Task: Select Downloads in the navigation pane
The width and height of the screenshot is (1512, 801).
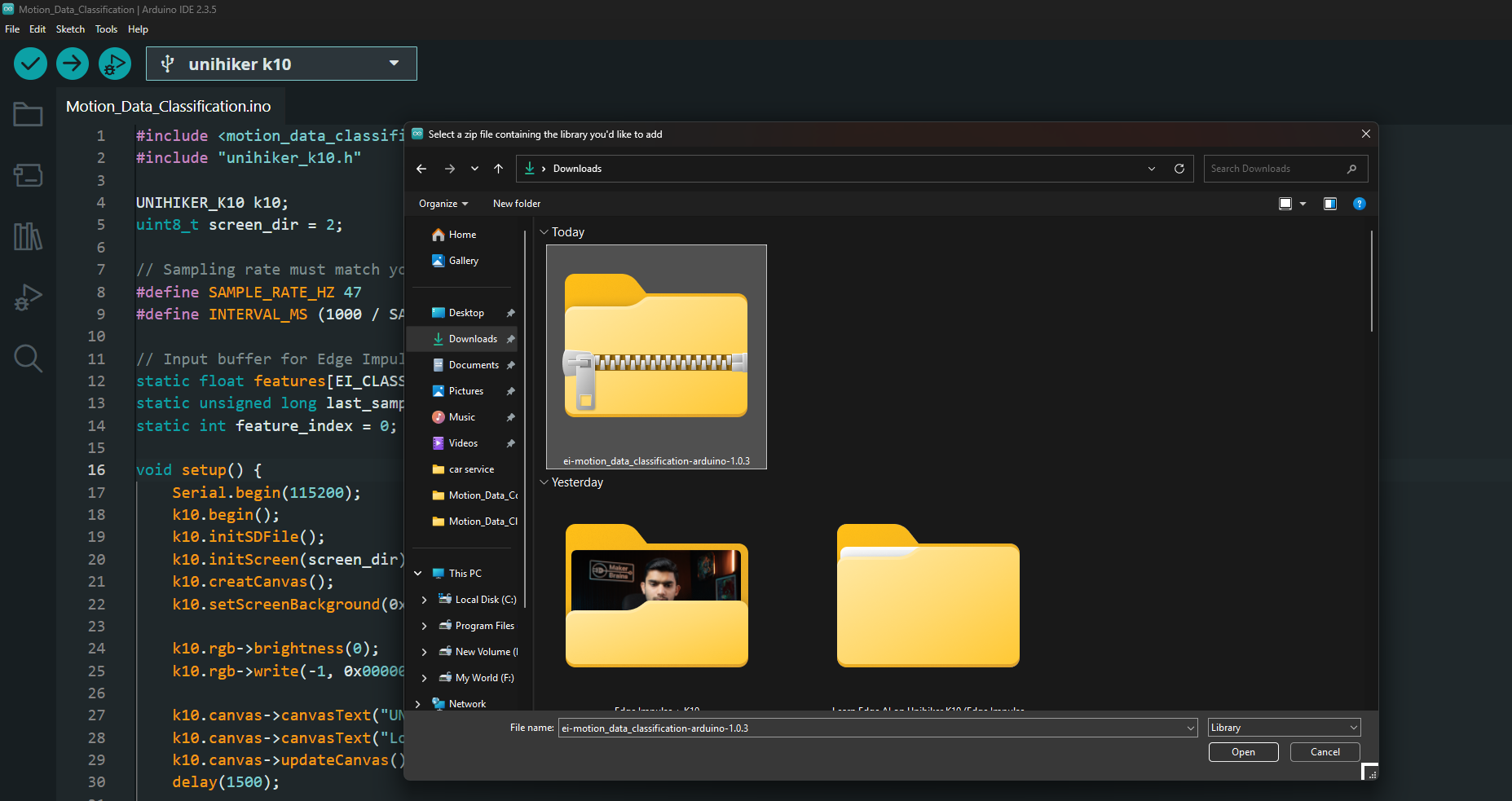Action: coord(461,339)
